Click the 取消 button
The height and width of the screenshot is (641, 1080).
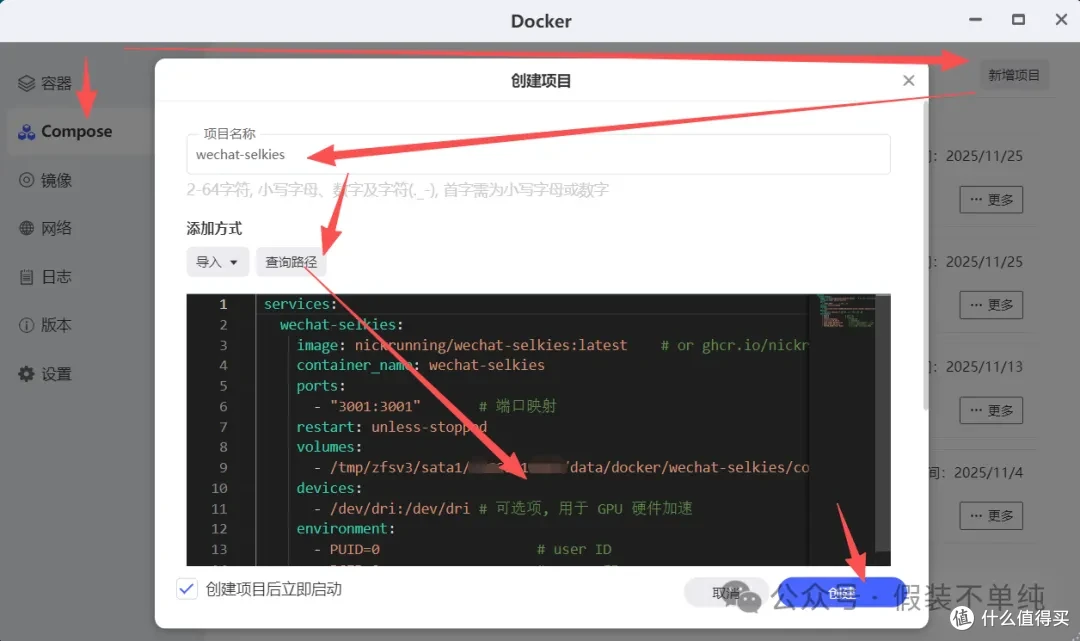(726, 593)
